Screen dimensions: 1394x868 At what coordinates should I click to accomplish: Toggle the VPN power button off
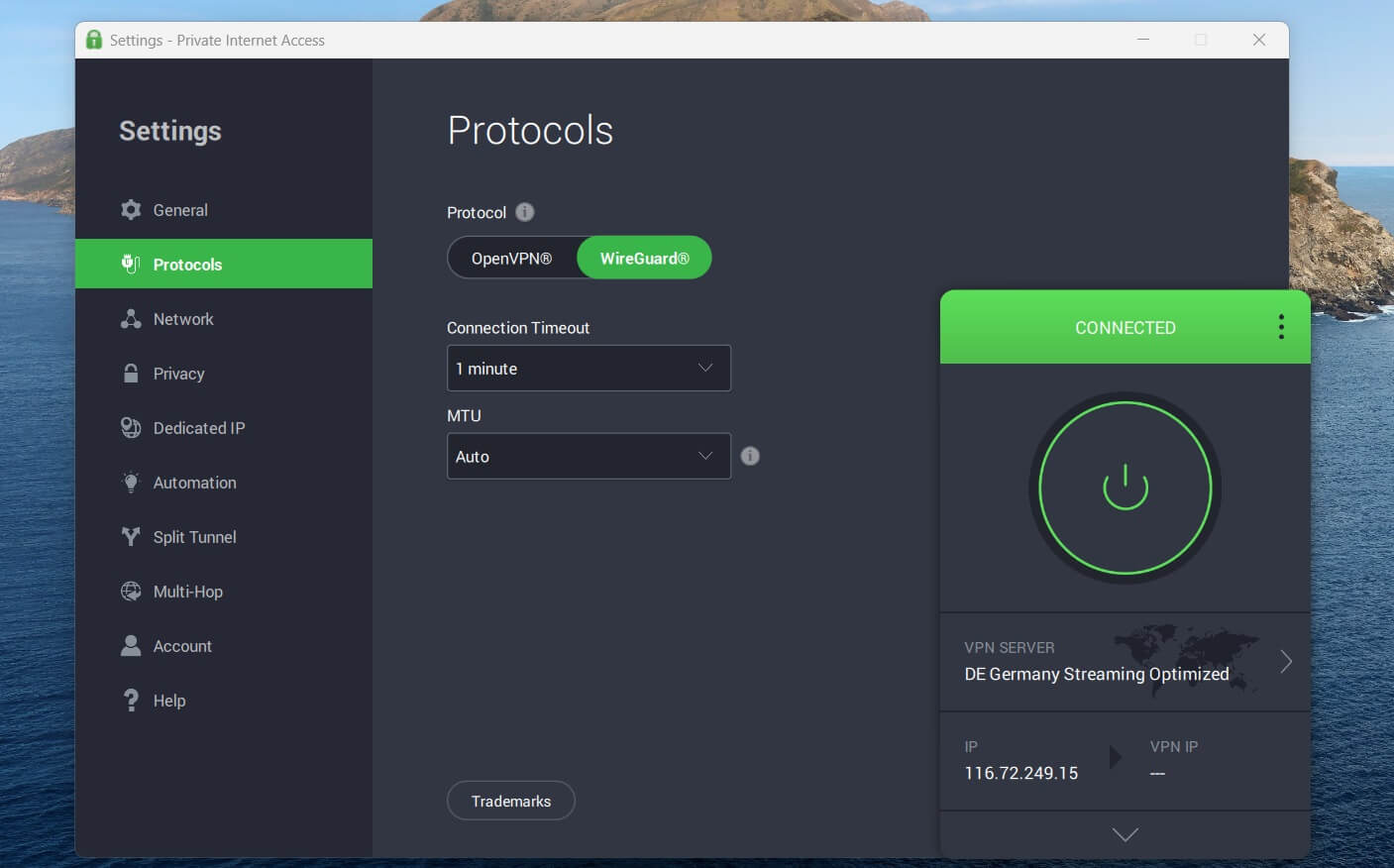pyautogui.click(x=1125, y=488)
